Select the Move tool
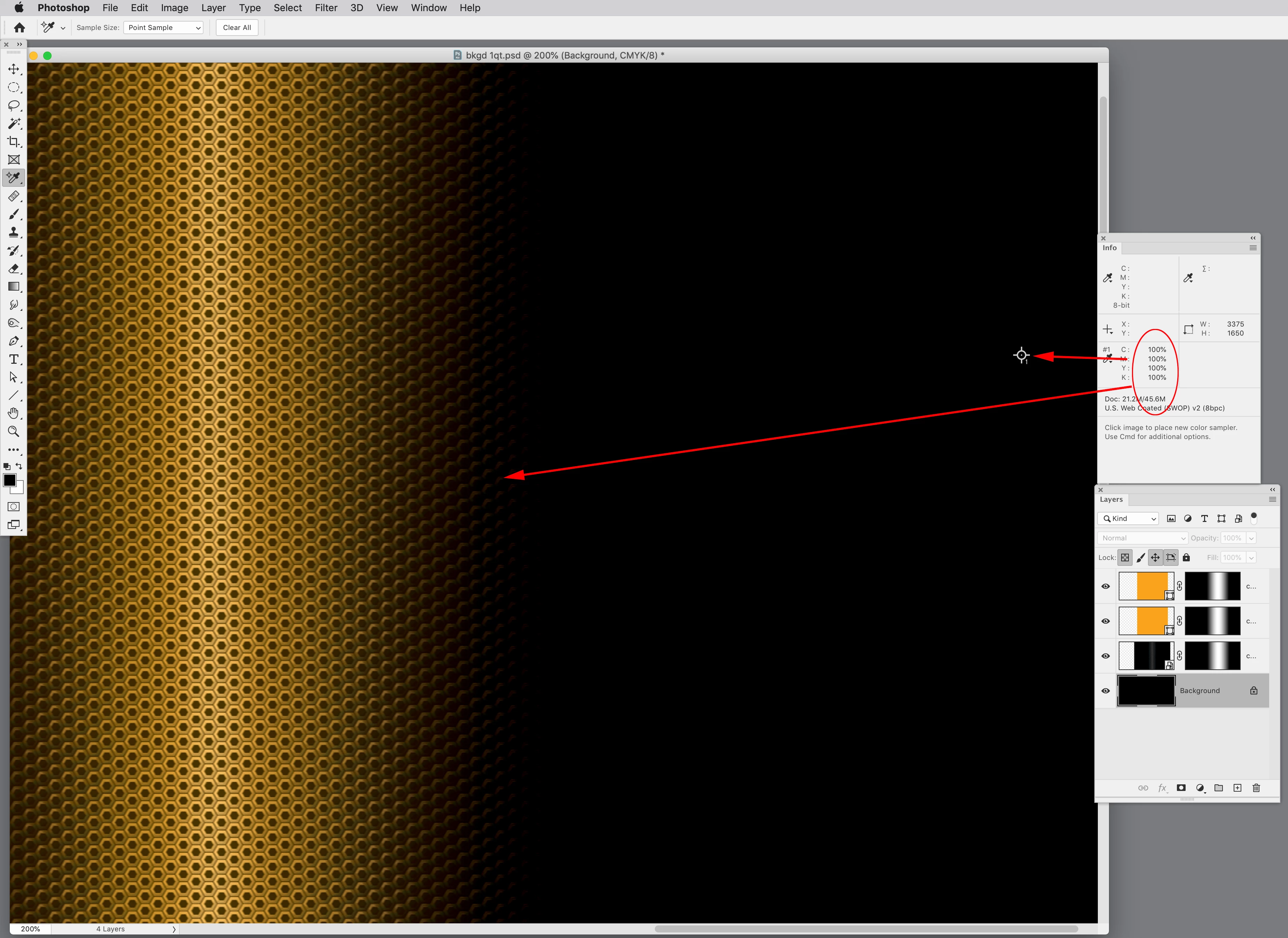1288x938 pixels. pos(14,69)
